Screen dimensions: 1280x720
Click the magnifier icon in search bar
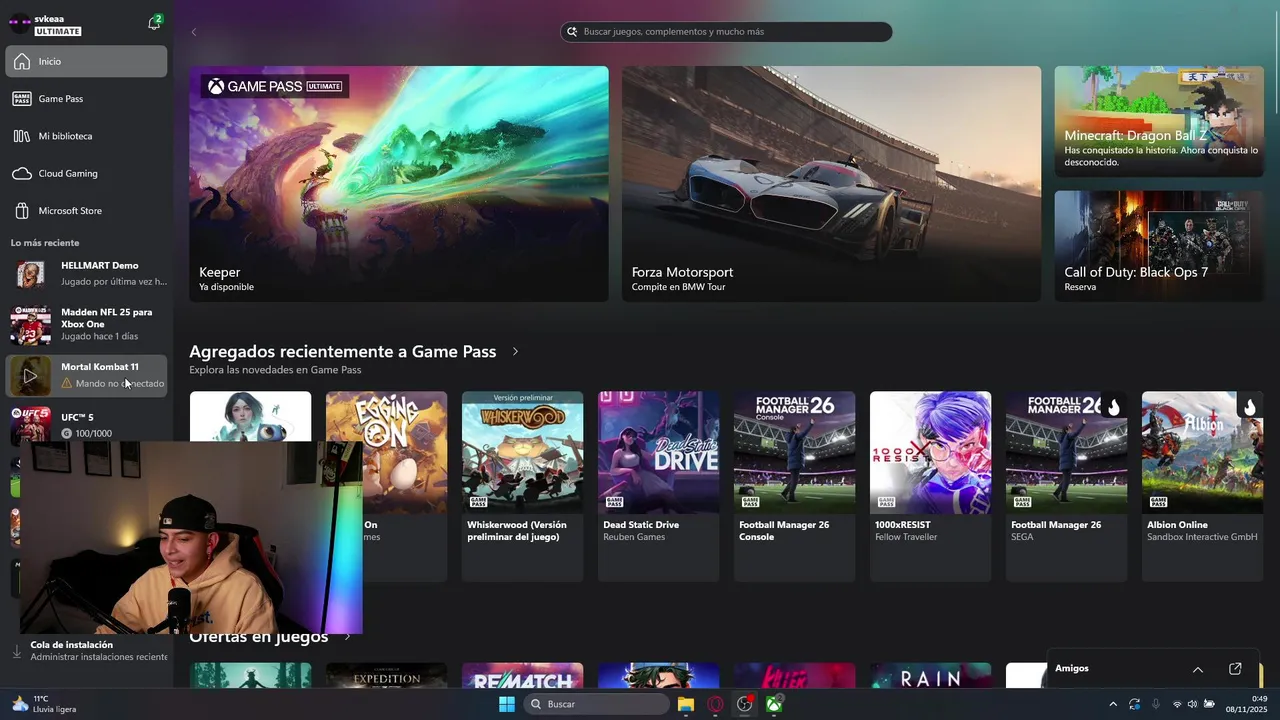(x=573, y=32)
